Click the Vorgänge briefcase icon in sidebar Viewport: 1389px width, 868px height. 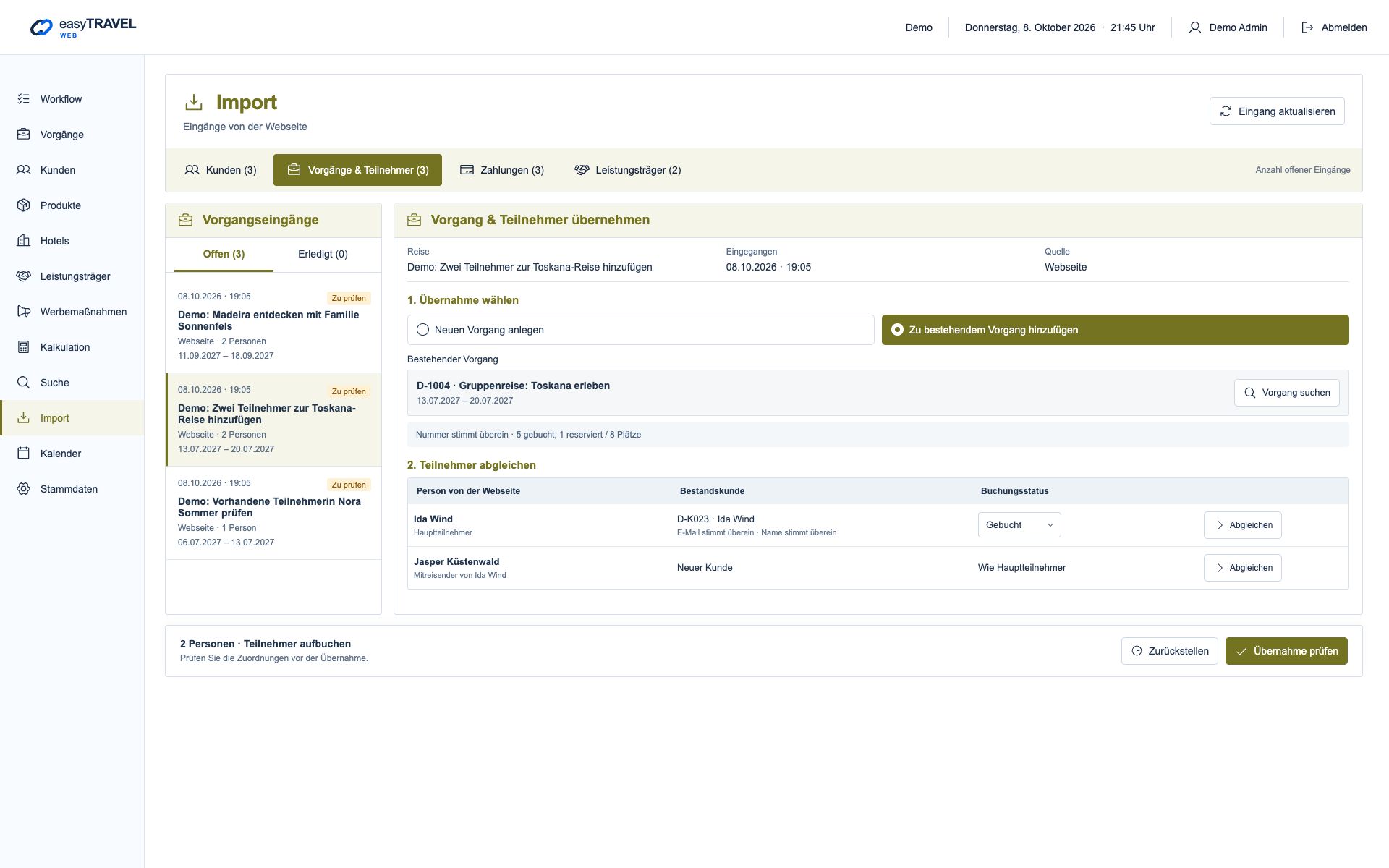pos(23,135)
